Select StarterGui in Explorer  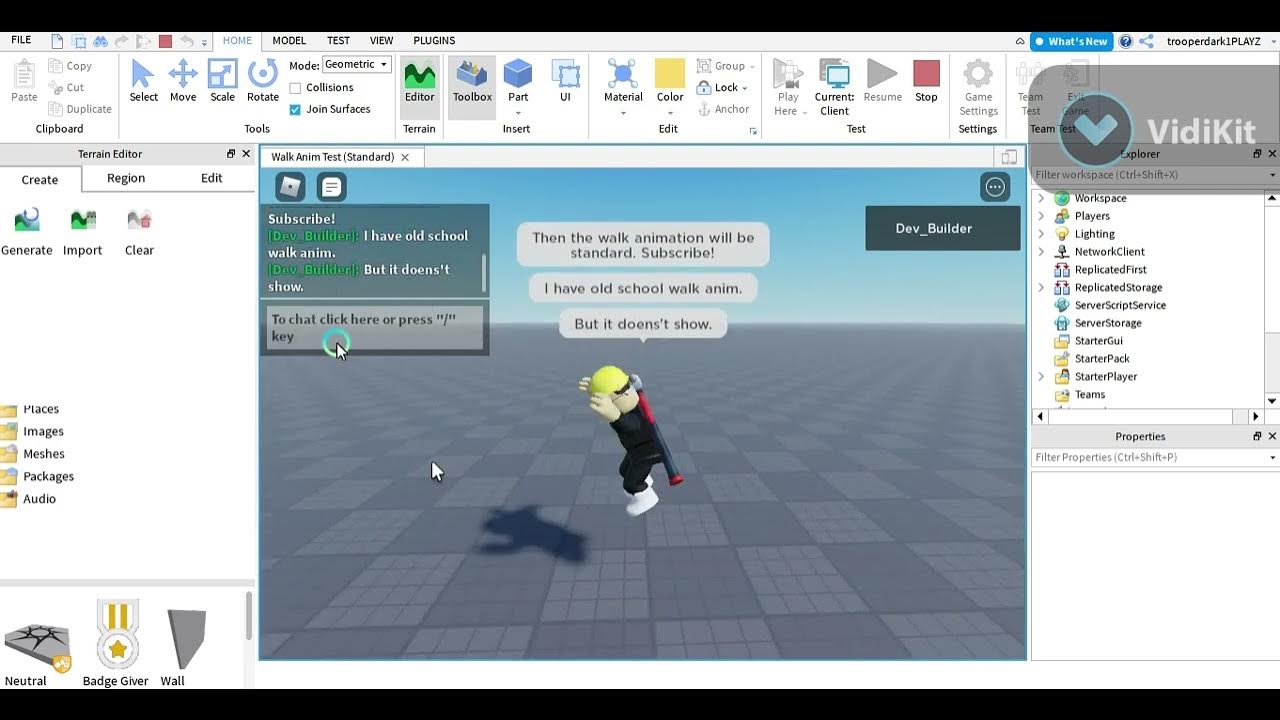(1098, 341)
